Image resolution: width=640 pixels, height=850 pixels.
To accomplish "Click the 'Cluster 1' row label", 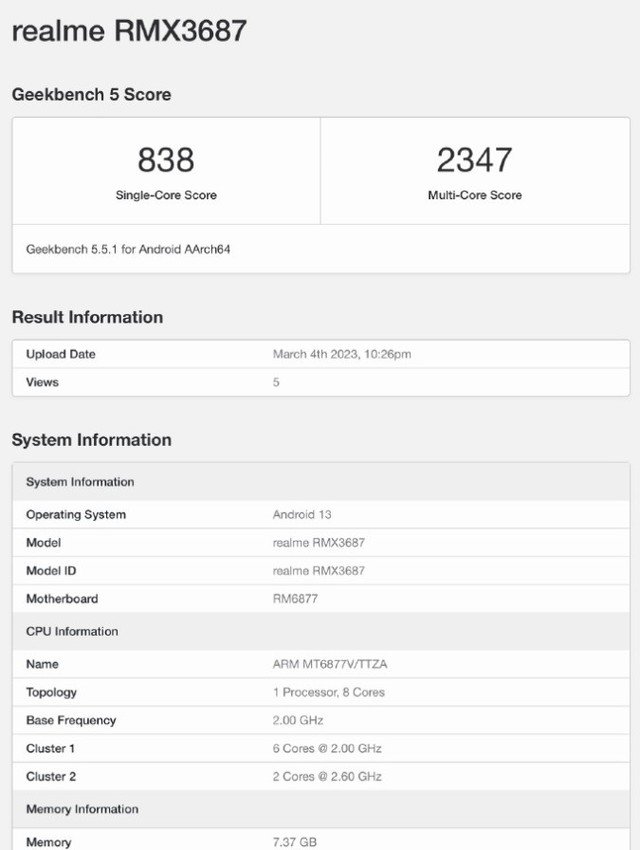I will [50, 749].
